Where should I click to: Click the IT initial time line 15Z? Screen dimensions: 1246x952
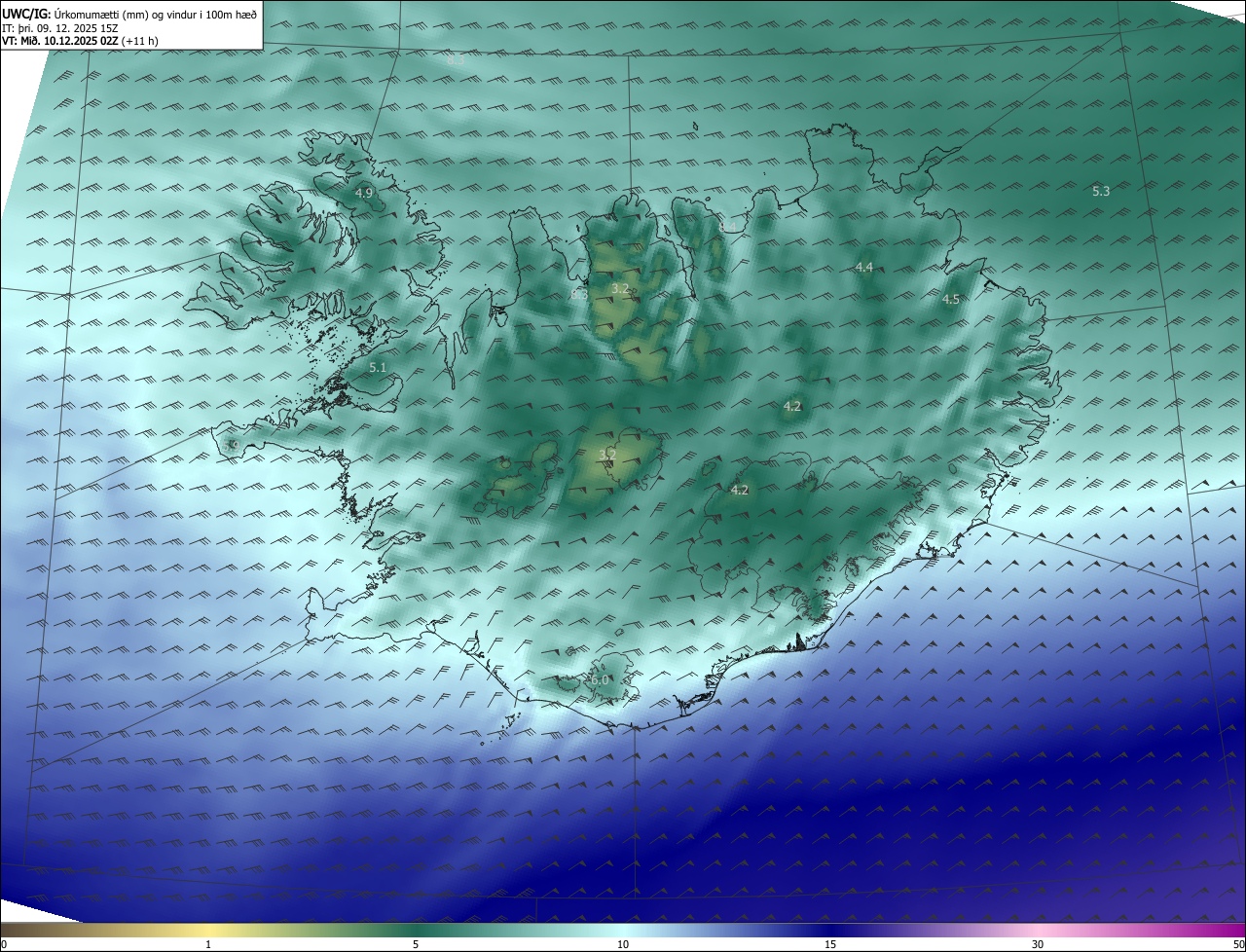point(61,28)
